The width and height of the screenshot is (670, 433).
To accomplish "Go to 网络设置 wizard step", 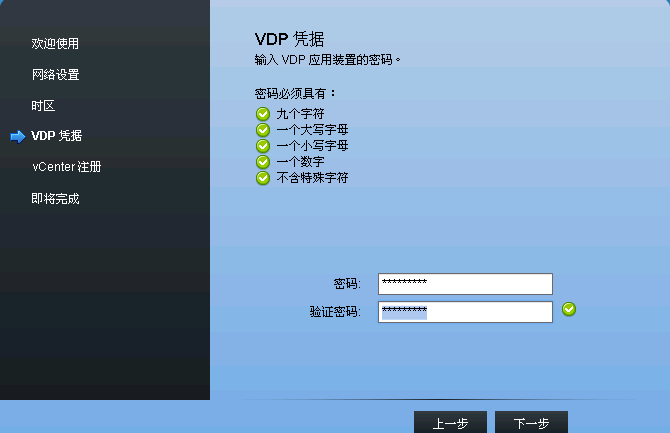I will point(56,75).
